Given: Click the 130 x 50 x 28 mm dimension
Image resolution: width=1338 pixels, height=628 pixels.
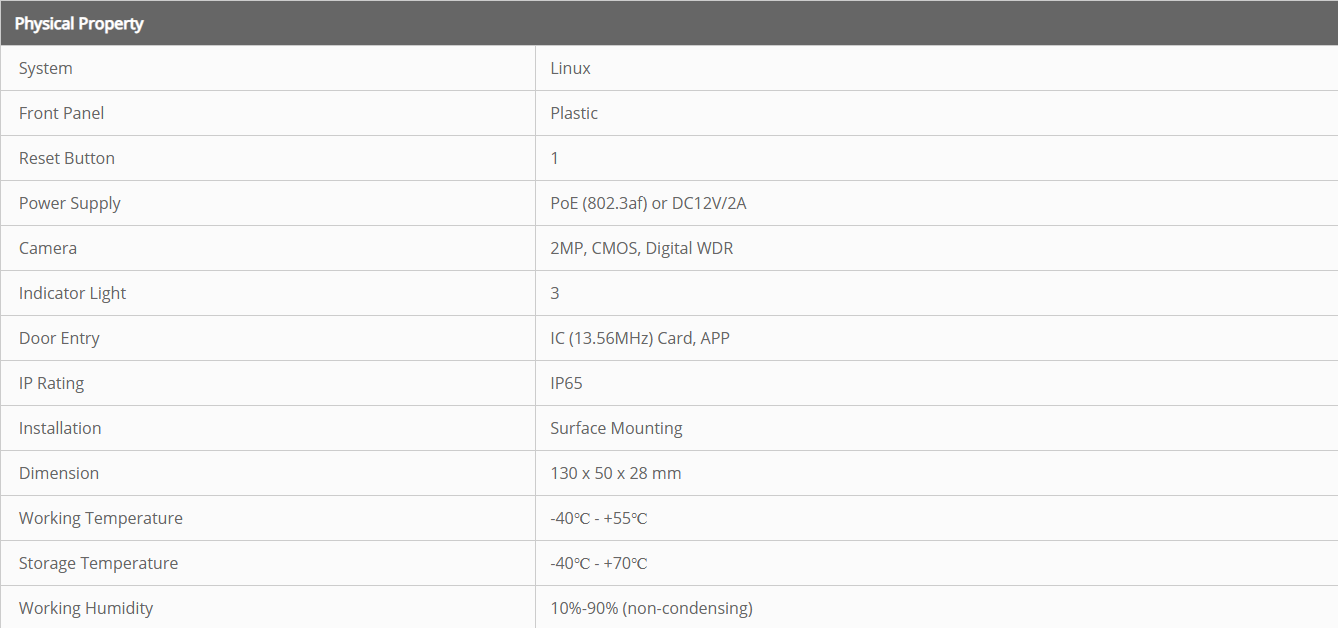Looking at the screenshot, I should (616, 473).
